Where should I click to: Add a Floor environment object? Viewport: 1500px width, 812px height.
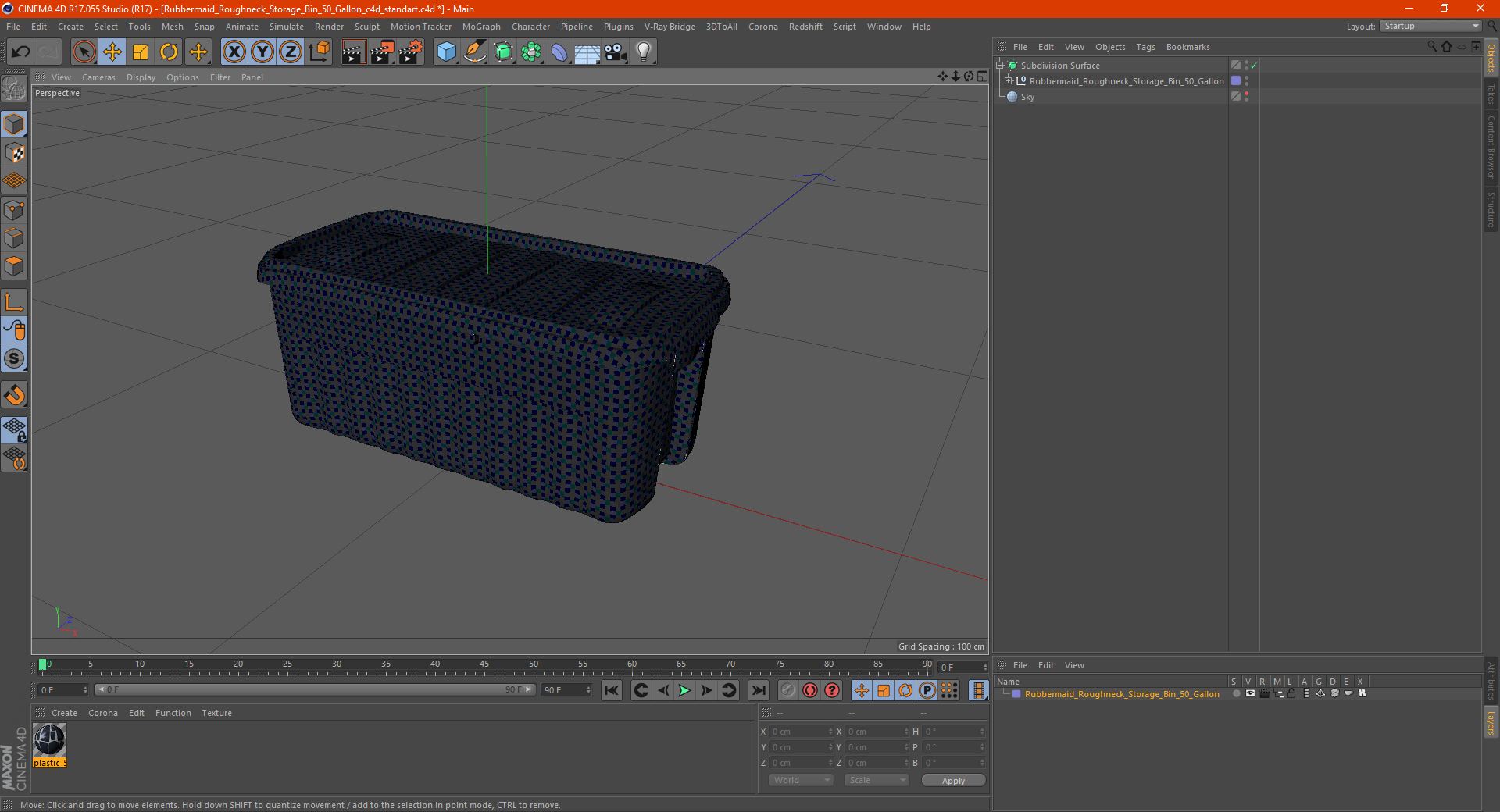point(587,52)
